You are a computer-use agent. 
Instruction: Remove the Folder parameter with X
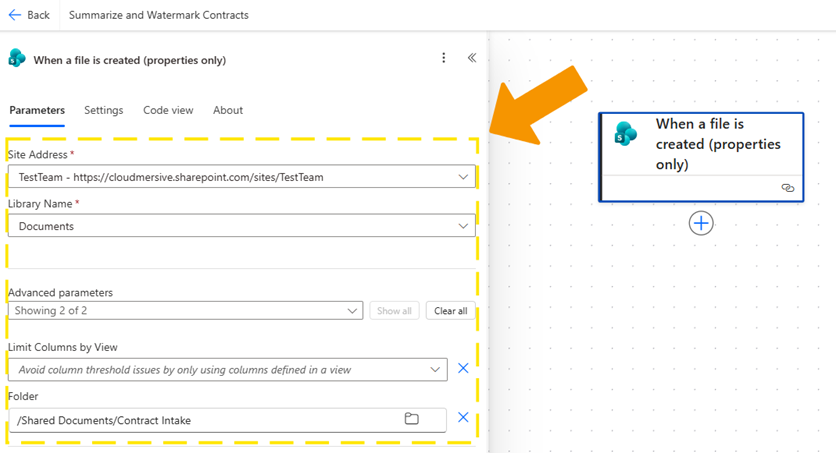coord(463,417)
